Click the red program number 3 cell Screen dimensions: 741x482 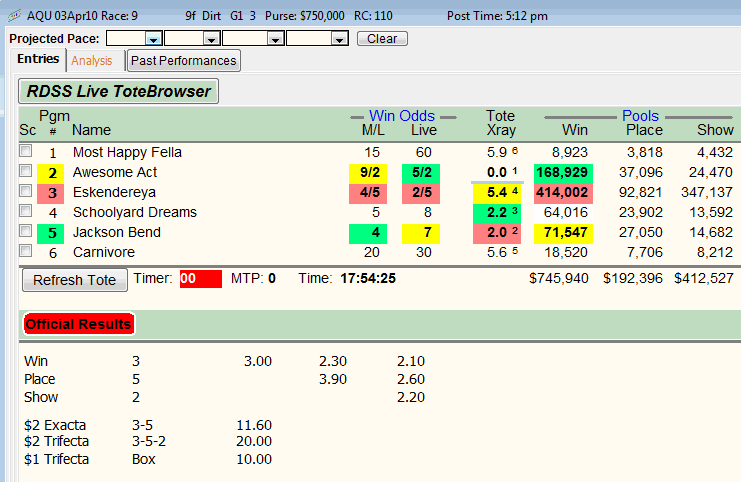52,193
